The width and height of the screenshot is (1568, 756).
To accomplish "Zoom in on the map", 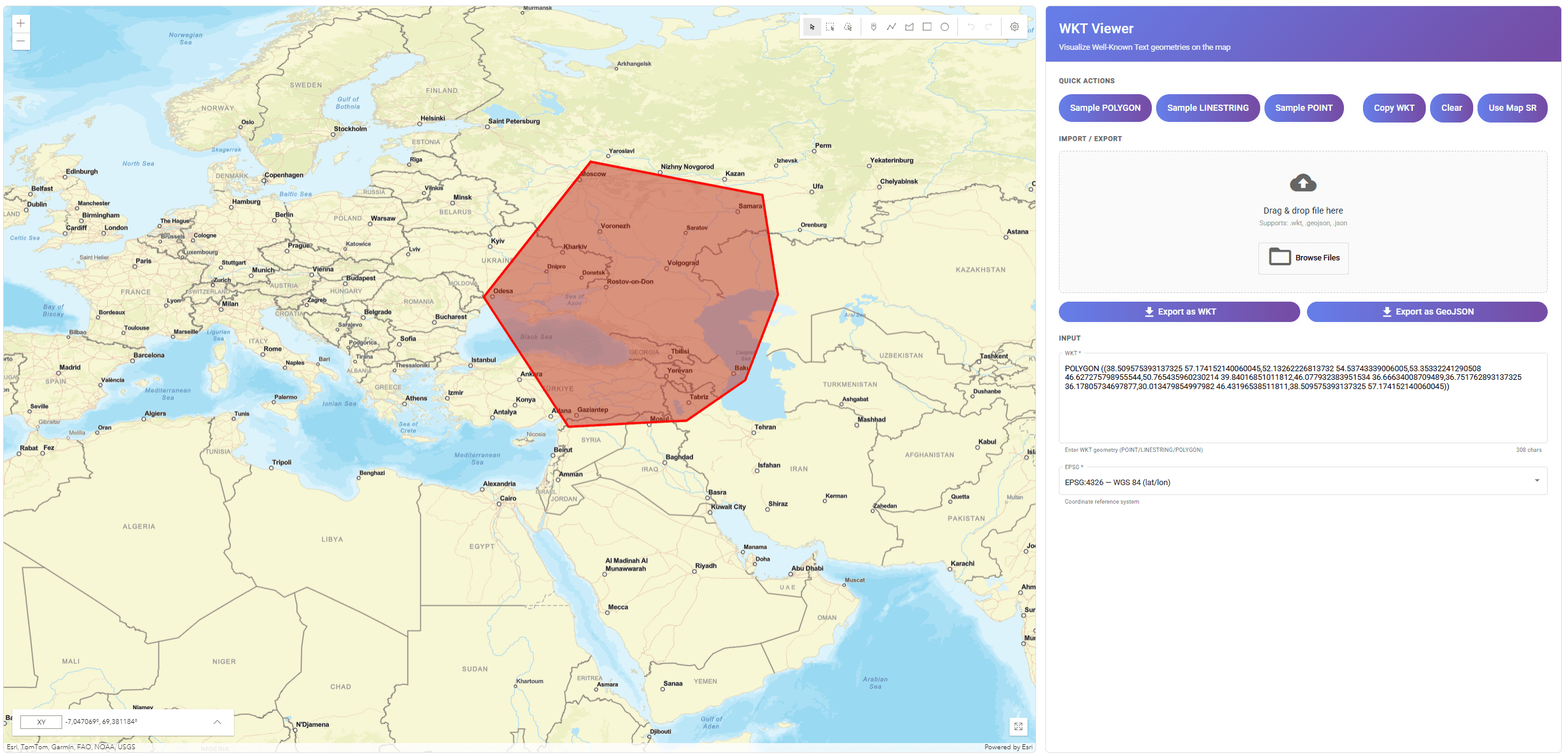I will [21, 23].
